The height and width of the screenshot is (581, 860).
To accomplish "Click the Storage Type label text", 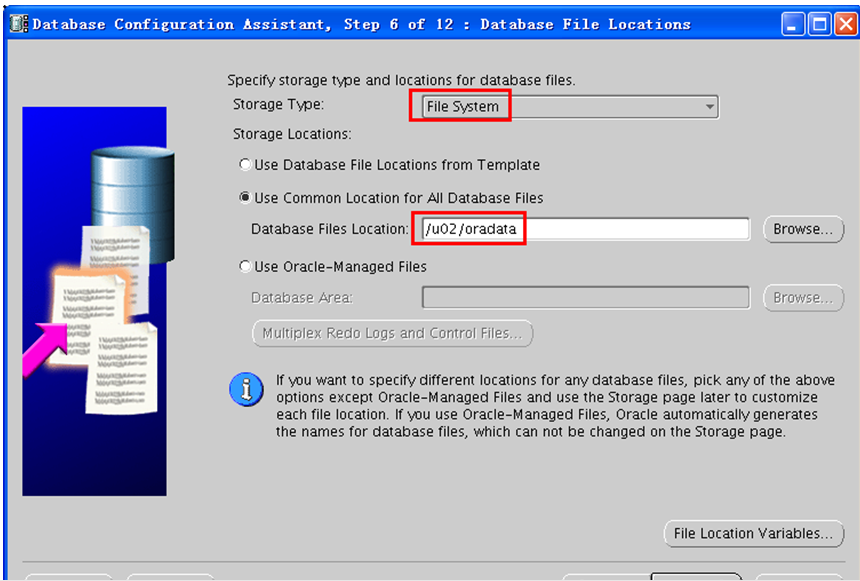I will [x=279, y=104].
